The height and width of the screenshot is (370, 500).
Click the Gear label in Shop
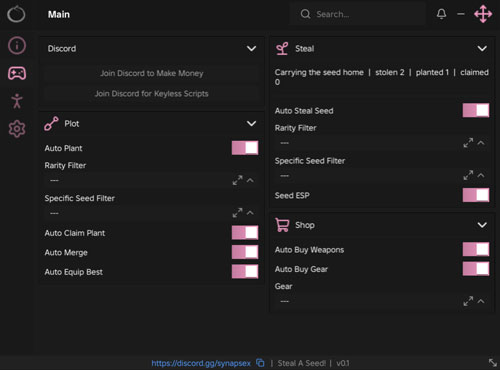click(x=283, y=286)
